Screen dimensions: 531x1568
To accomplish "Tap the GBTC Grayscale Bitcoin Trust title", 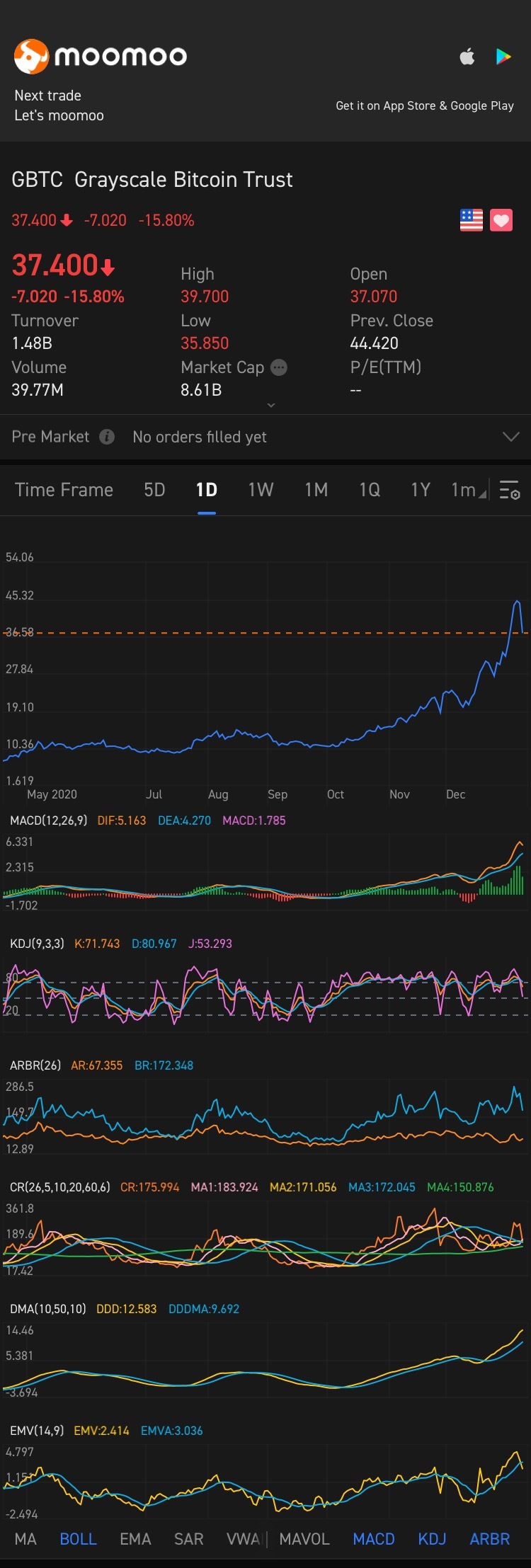I will (x=152, y=180).
